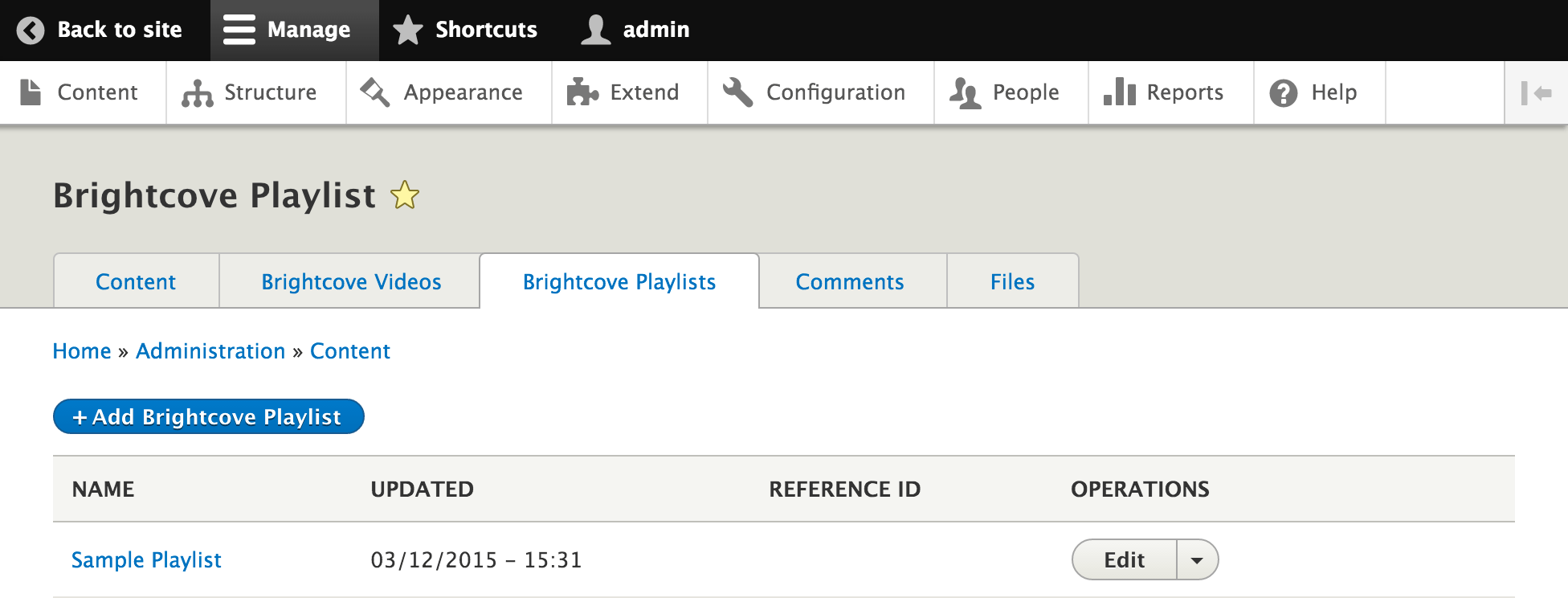The image size is (1568, 598).
Task: Click the Manage toolbar label
Action: (x=308, y=30)
